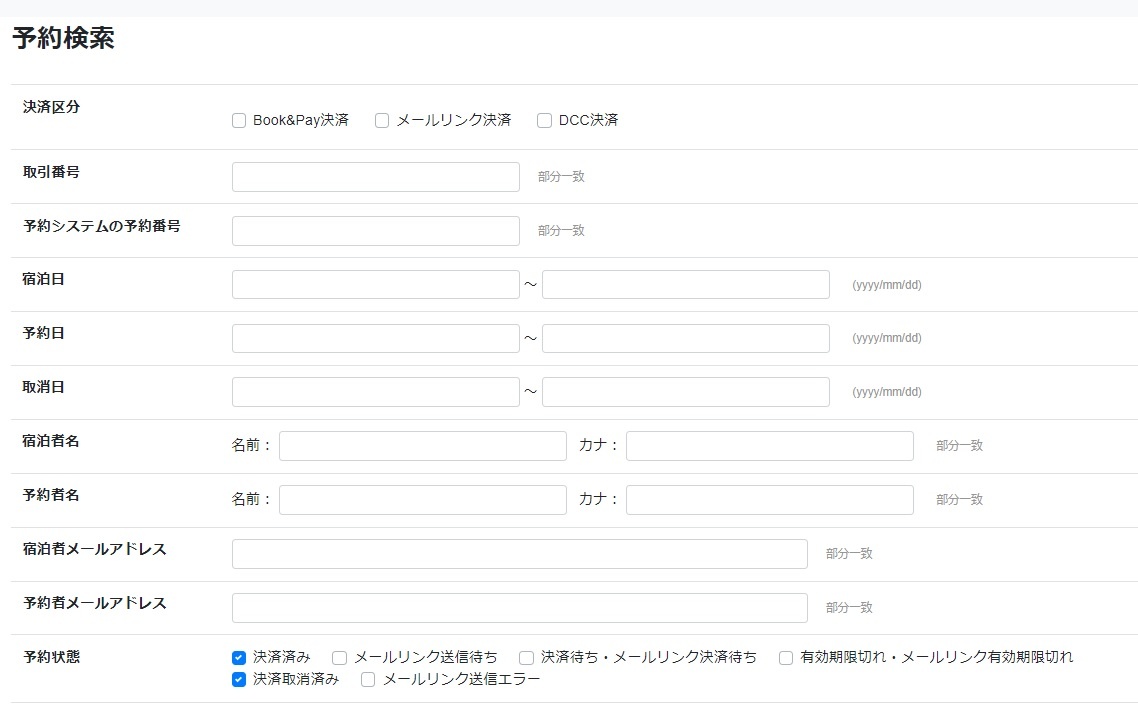The image size is (1138, 705).
Task: Click the 取引番号 input field
Action: pyautogui.click(x=376, y=177)
